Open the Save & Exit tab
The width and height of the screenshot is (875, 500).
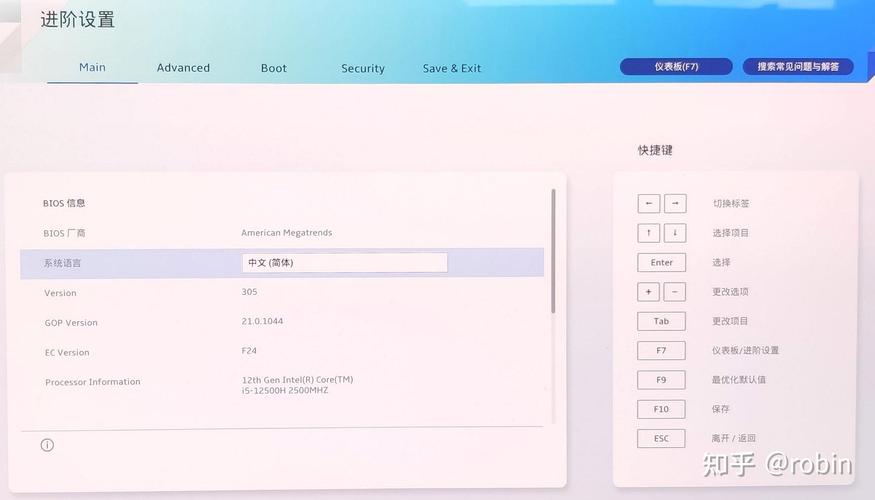click(x=451, y=69)
